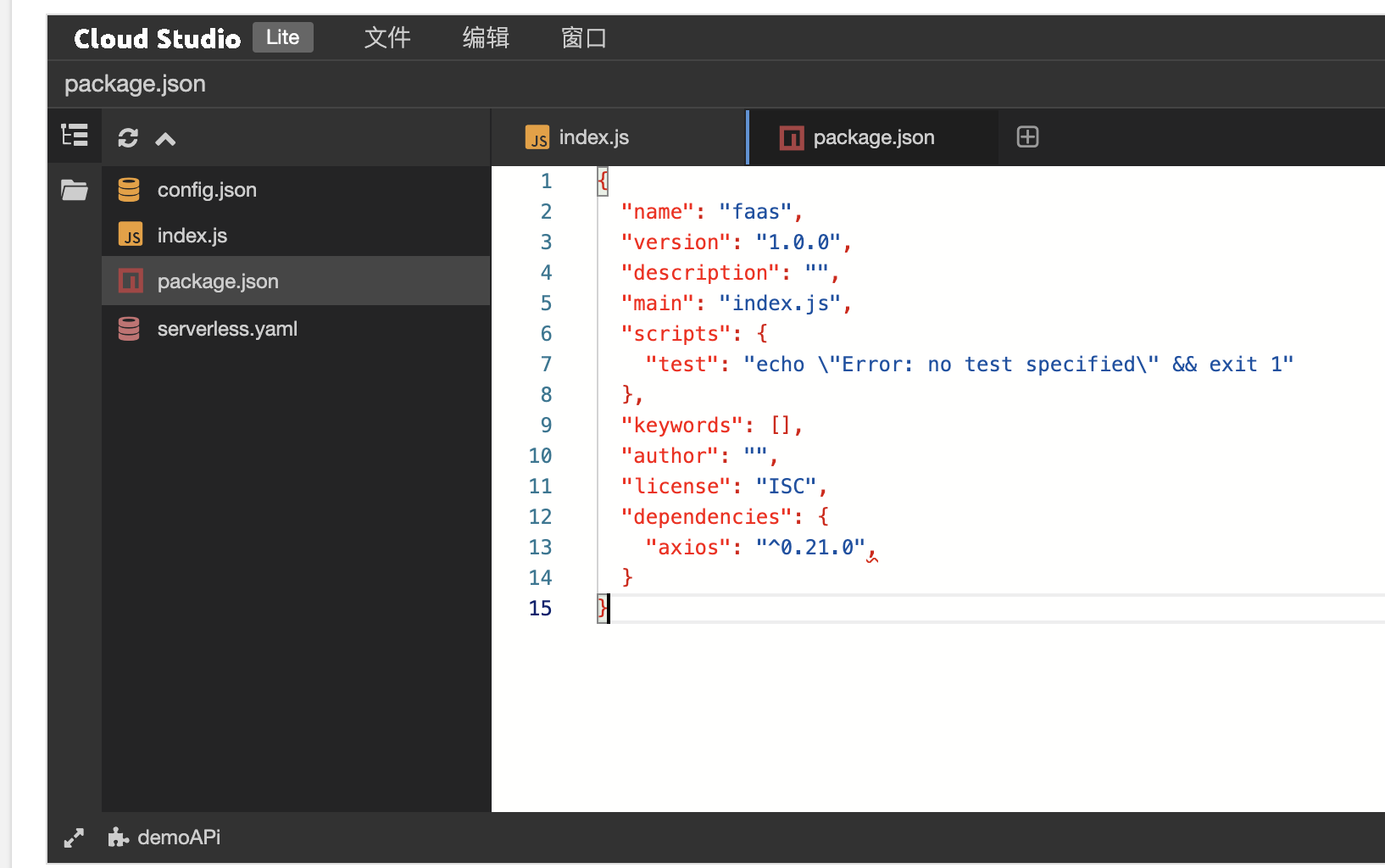Open the 窗口 menu
Image resolution: width=1385 pixels, height=868 pixels.
pos(584,38)
